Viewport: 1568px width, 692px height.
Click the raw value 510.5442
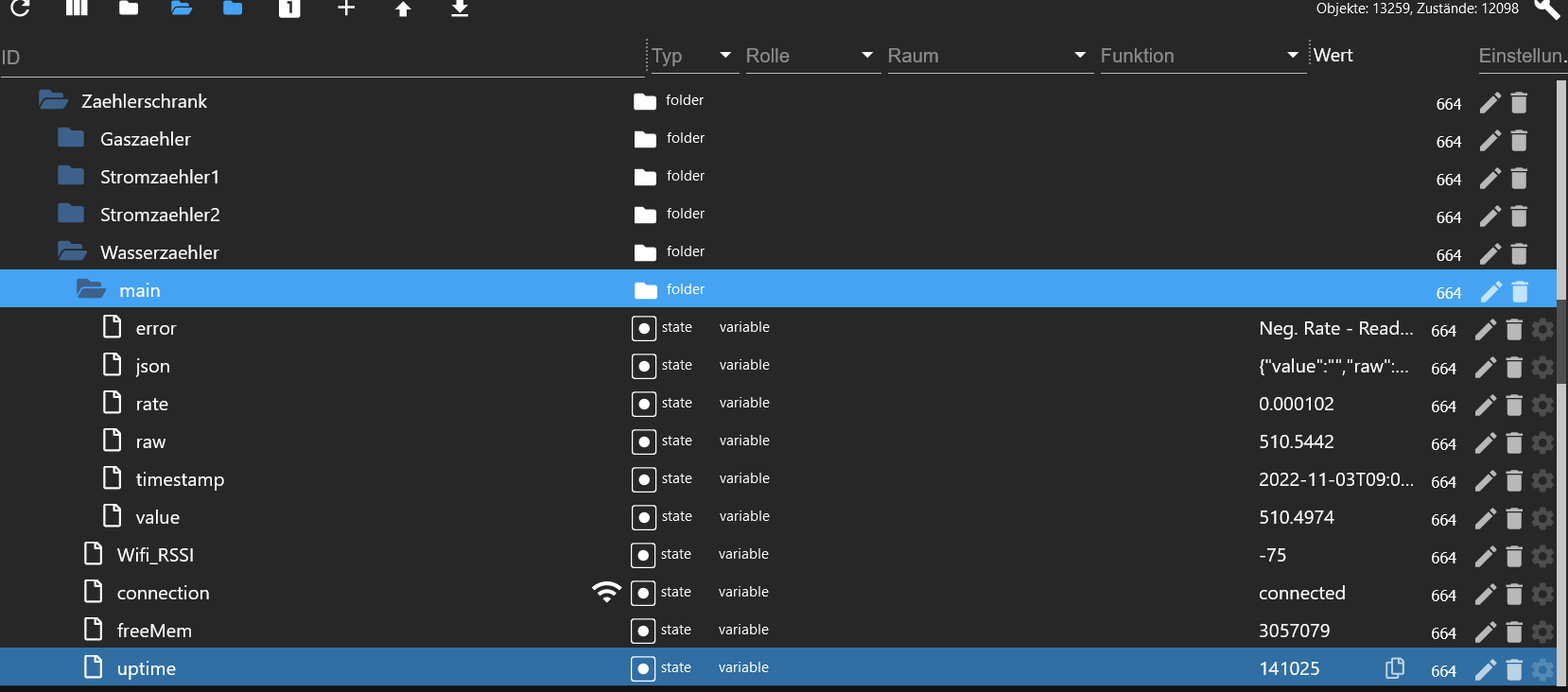(x=1297, y=441)
